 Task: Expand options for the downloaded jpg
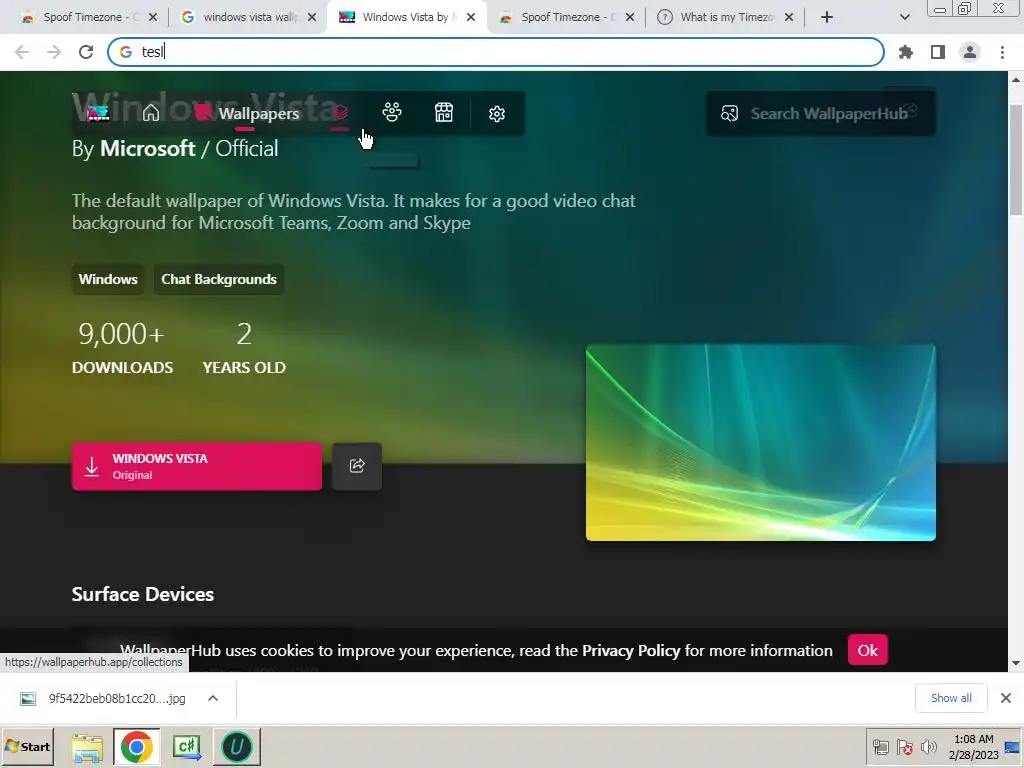(213, 698)
